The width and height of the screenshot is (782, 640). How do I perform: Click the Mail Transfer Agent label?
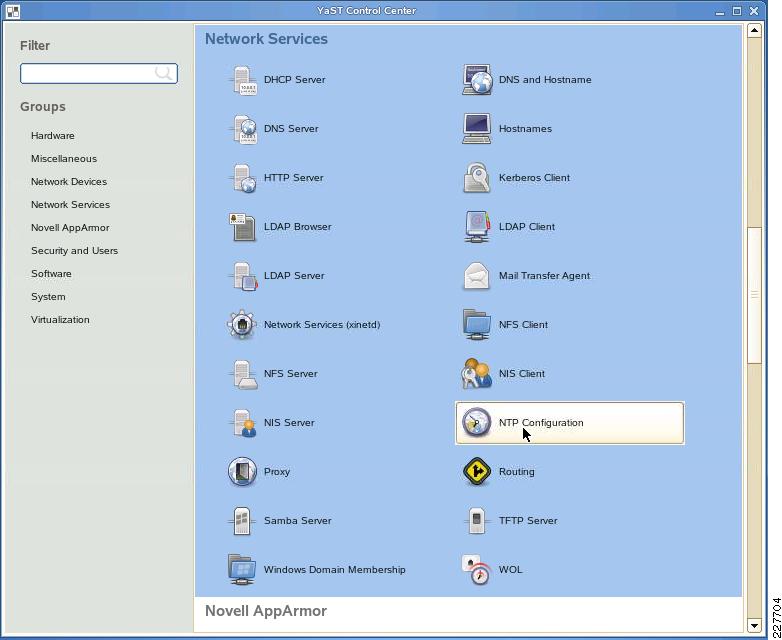[x=544, y=275]
